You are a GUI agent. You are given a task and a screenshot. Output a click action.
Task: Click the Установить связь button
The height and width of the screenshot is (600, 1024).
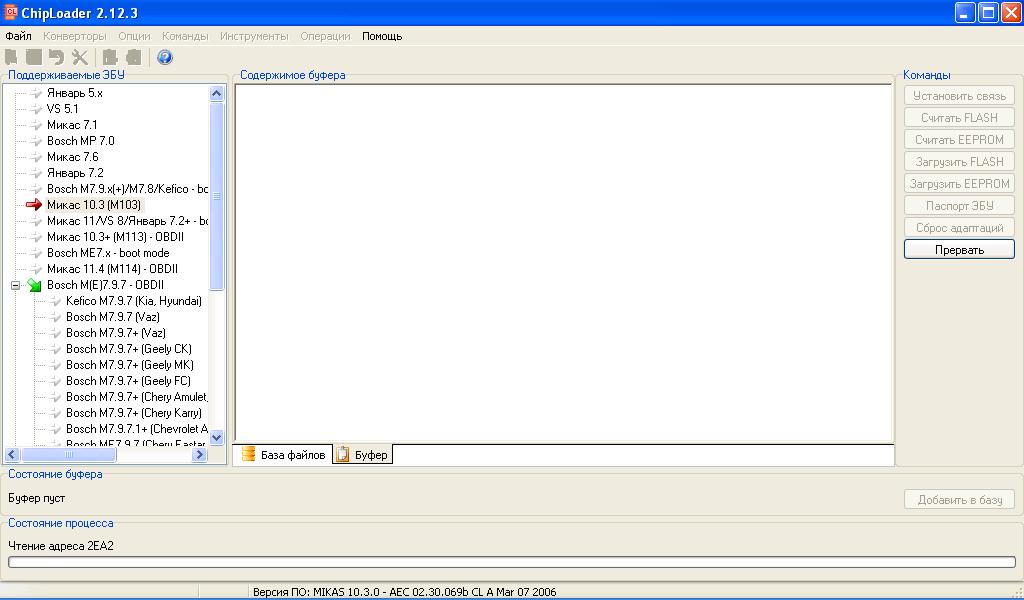(959, 96)
